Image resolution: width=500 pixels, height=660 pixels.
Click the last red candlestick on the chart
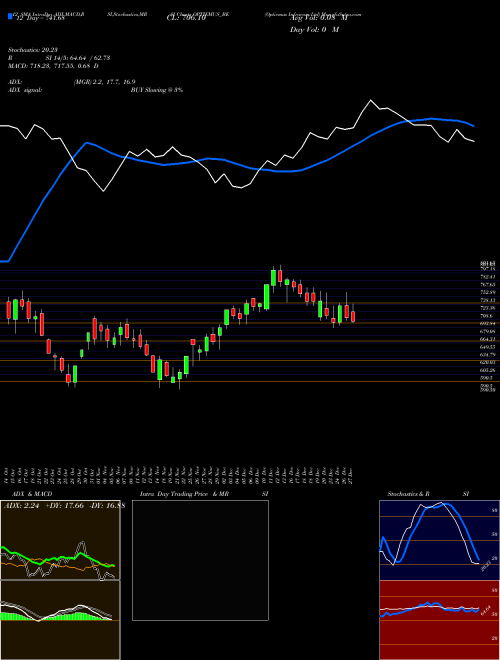click(353, 316)
